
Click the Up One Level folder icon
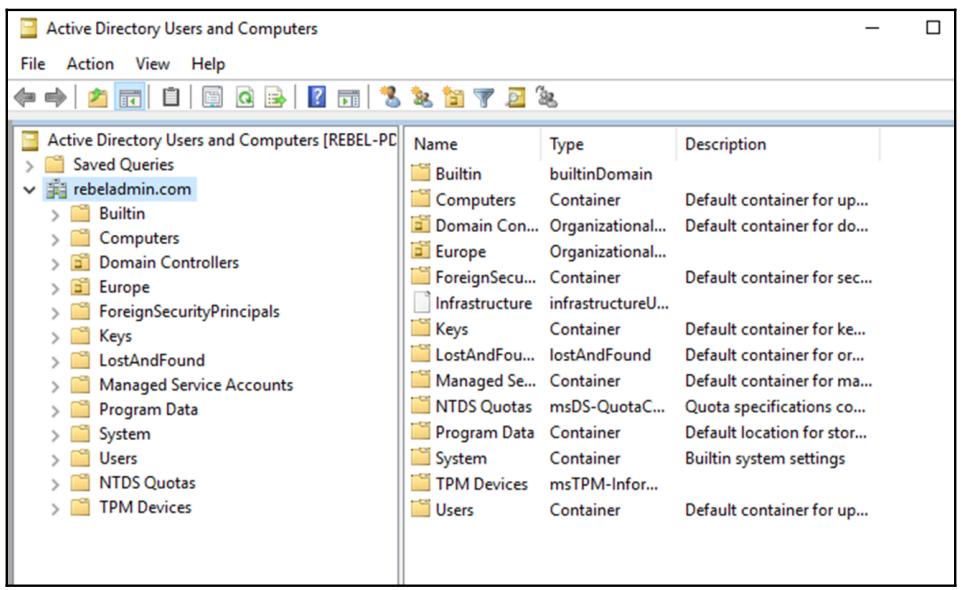(97, 97)
